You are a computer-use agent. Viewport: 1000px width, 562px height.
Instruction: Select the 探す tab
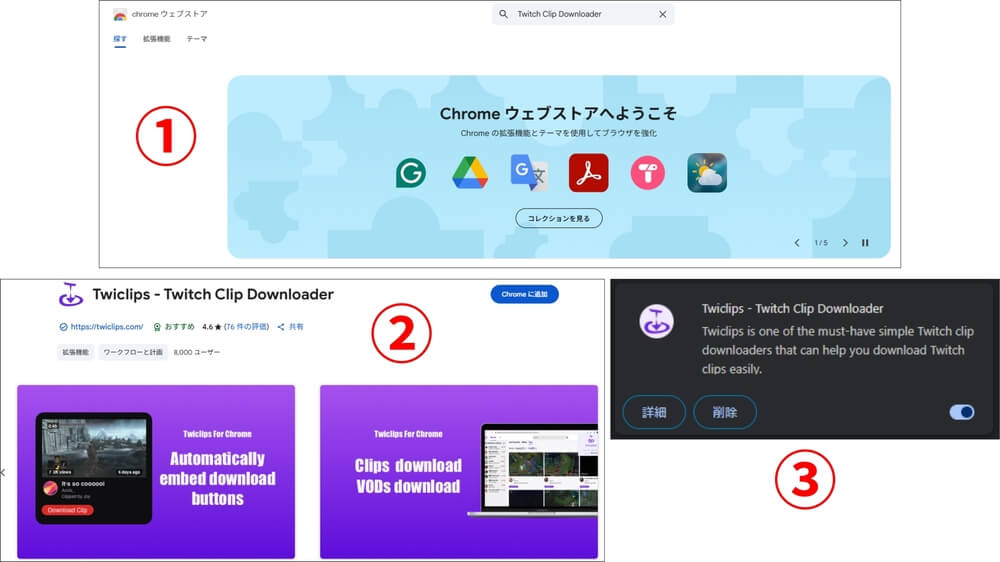pyautogui.click(x=120, y=39)
